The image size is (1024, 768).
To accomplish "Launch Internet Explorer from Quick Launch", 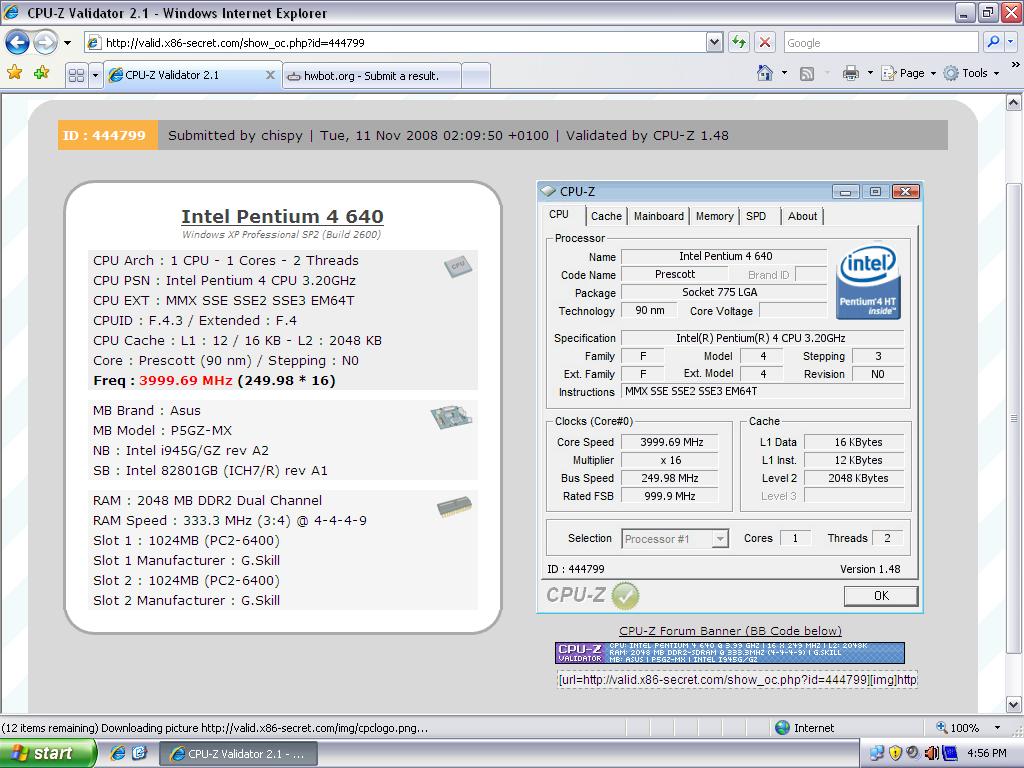I will (118, 753).
